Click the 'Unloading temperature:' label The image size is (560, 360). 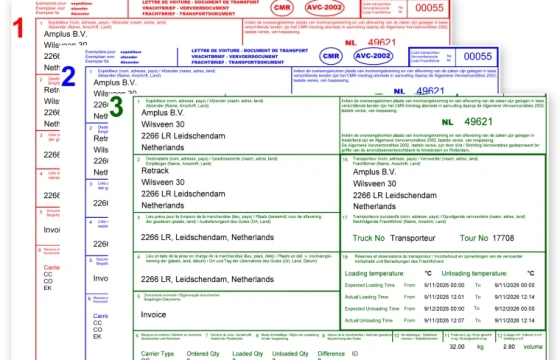pos(475,274)
